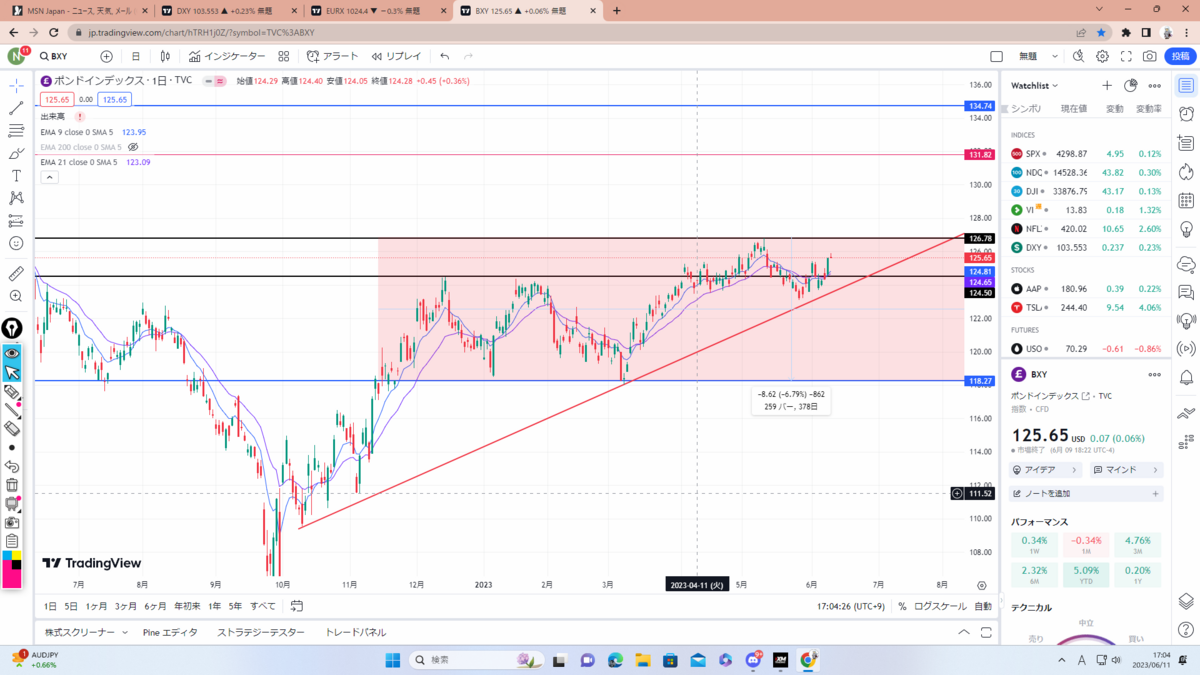
Task: Select the eraser in overlay toolbar
Action: (12, 429)
